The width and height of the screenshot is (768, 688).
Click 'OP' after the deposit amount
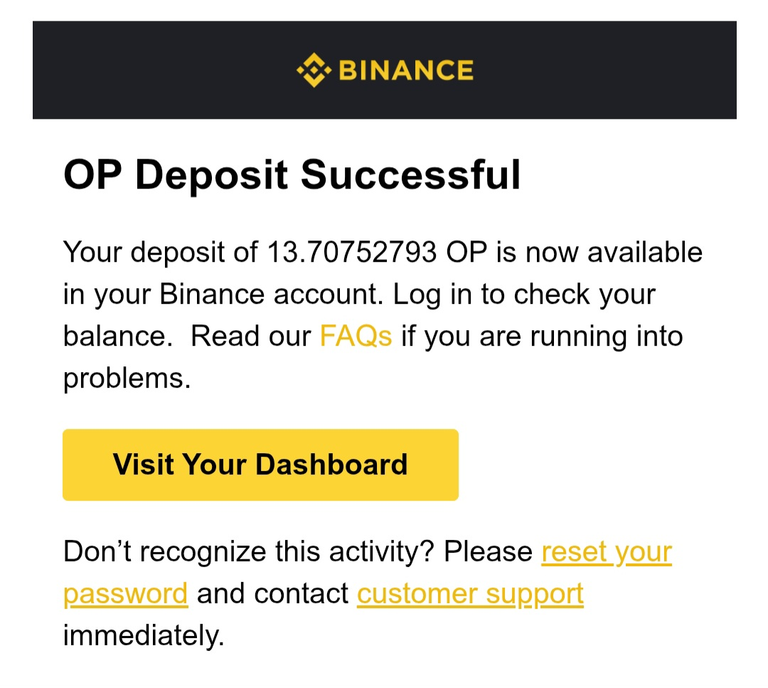(x=467, y=252)
